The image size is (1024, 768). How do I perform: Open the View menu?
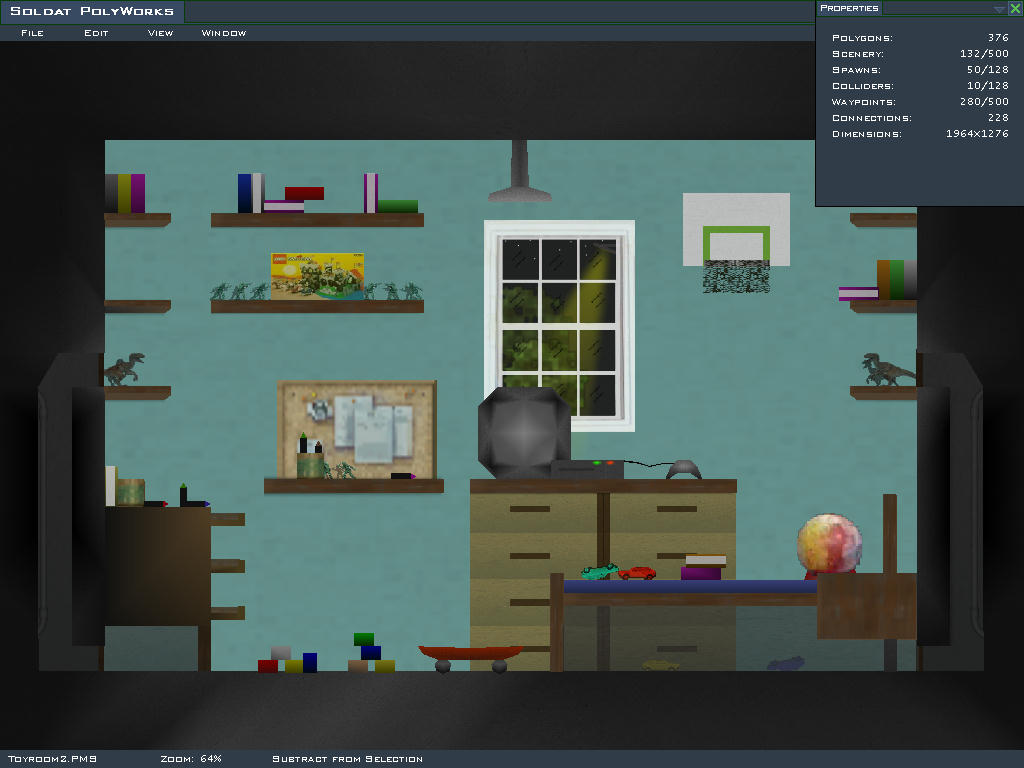click(x=160, y=33)
